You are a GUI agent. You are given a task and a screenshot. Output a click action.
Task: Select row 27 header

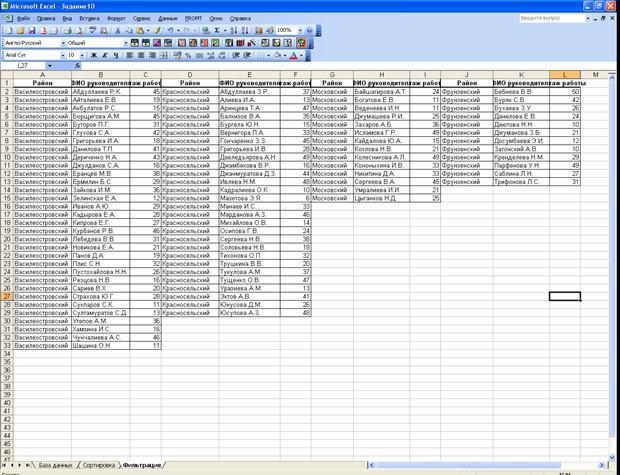7,296
